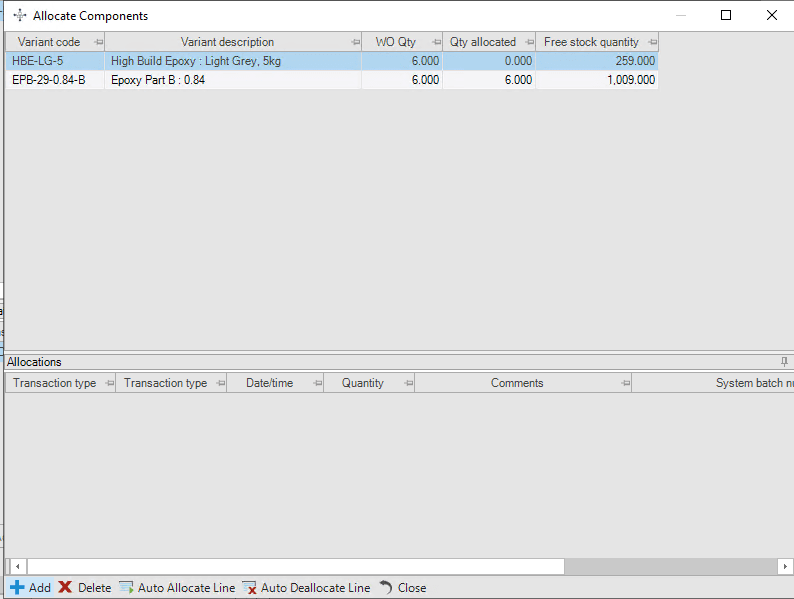Click the Delete button in bottom toolbar
The width and height of the screenshot is (794, 599).
tap(85, 587)
